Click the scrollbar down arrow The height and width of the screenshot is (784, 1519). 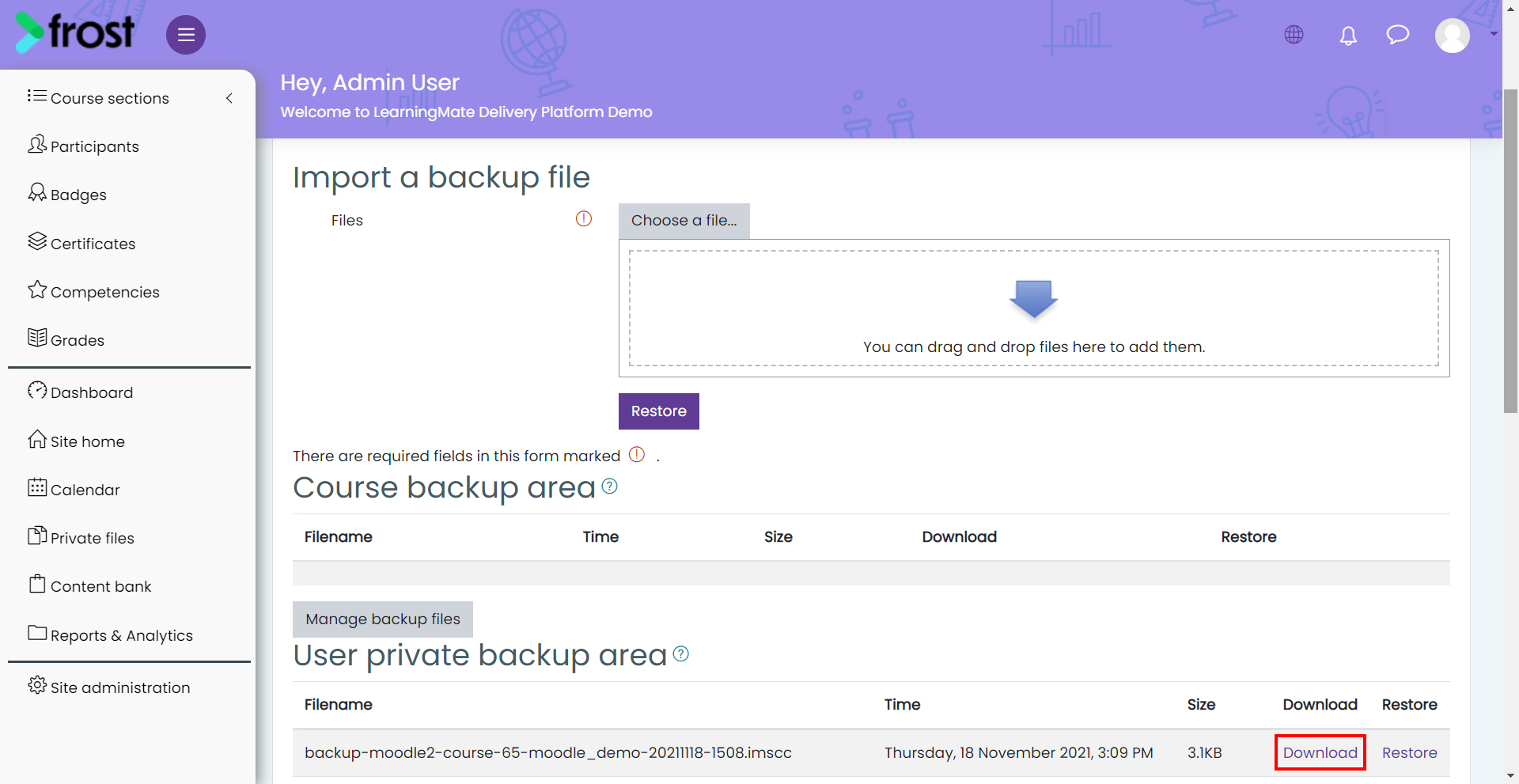(1510, 776)
